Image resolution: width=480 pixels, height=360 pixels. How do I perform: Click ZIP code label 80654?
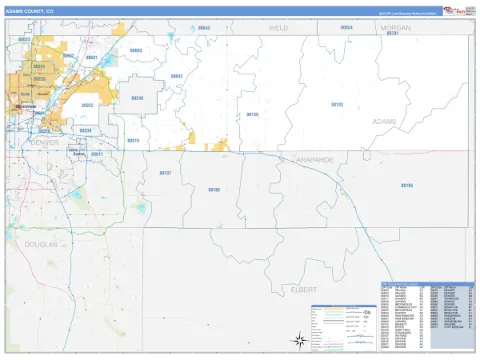pos(346,27)
